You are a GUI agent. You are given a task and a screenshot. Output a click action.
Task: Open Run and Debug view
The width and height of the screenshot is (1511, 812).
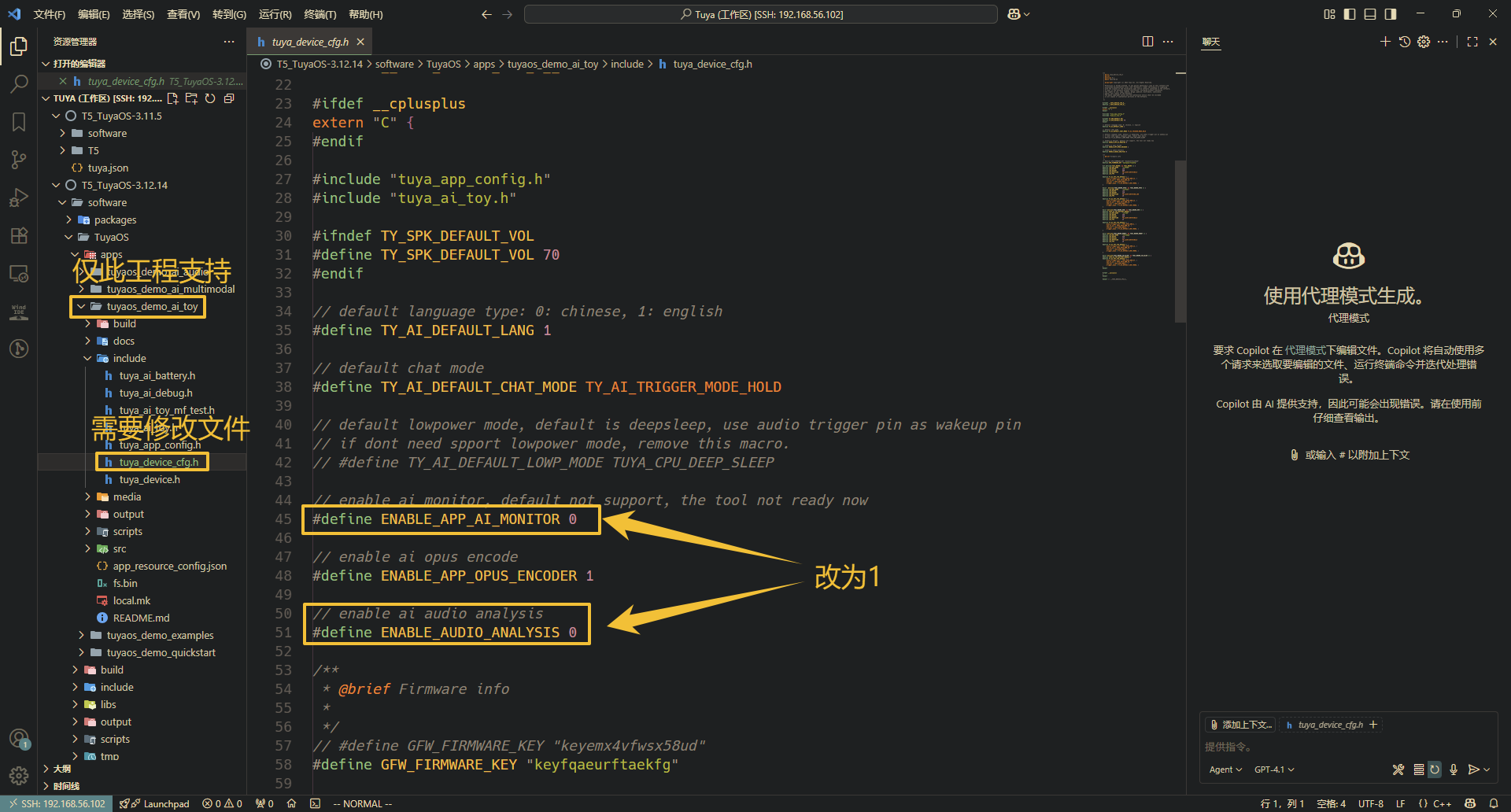coord(19,197)
